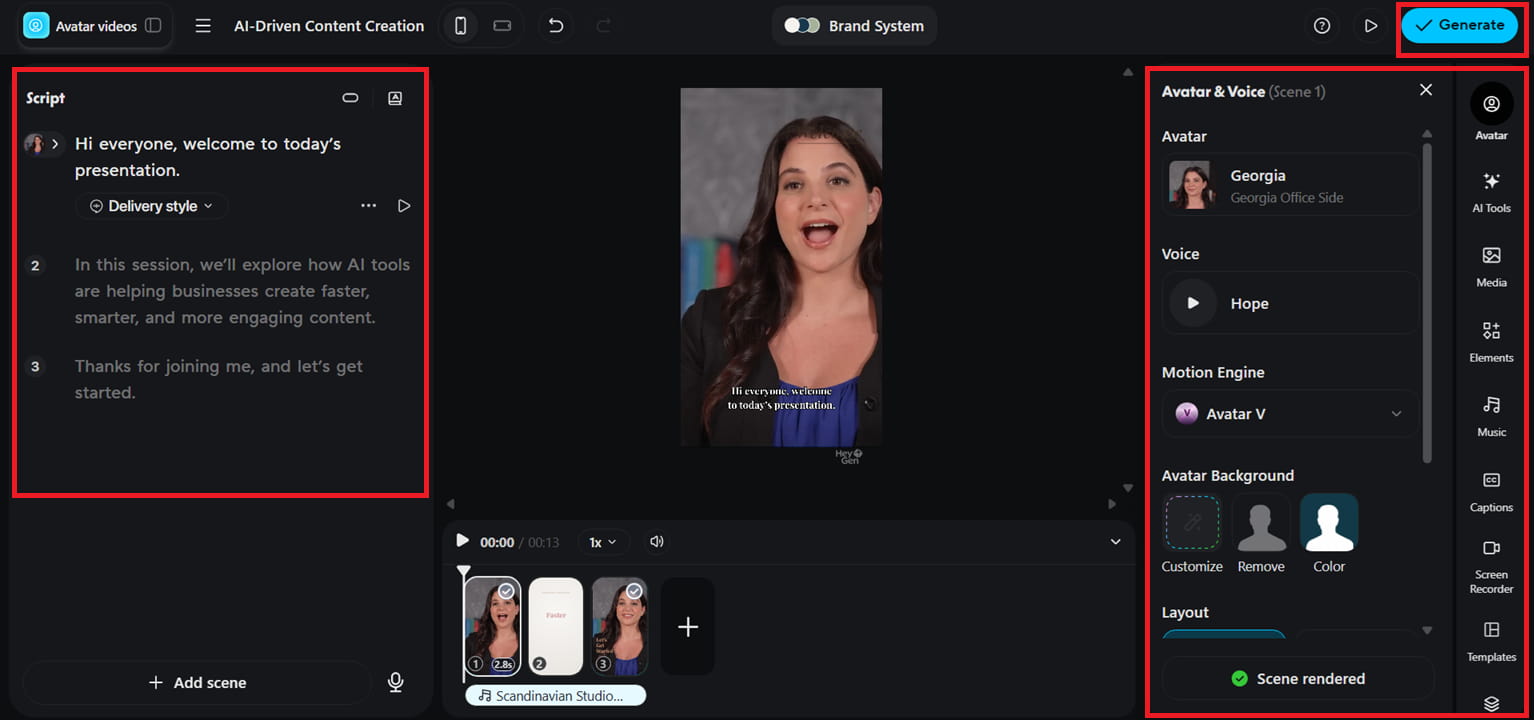This screenshot has height=720, width=1534.
Task: Close the Avatar & Voice panel
Action: (x=1426, y=90)
